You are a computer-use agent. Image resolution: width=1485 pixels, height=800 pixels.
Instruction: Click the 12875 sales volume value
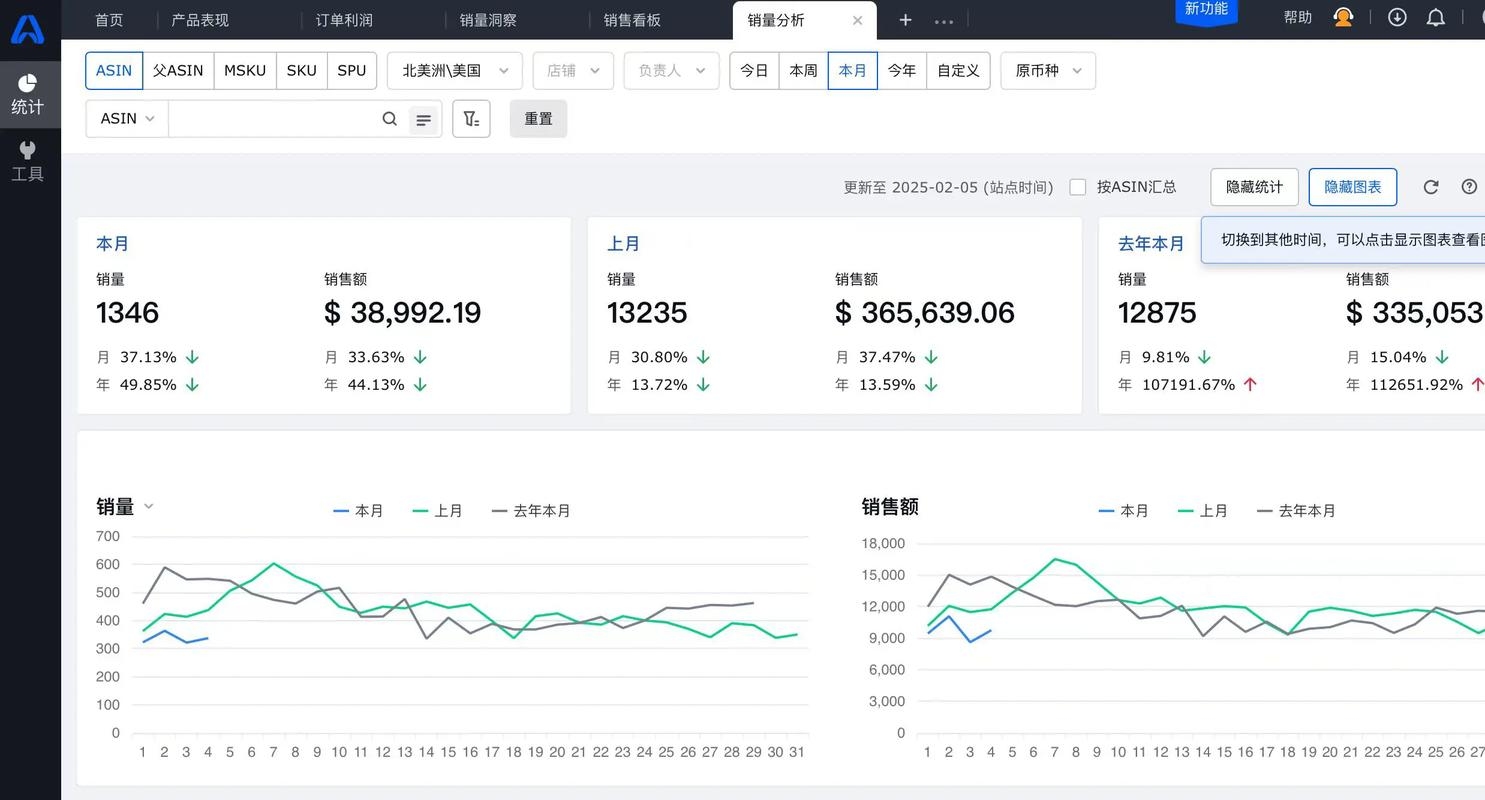coord(1157,313)
